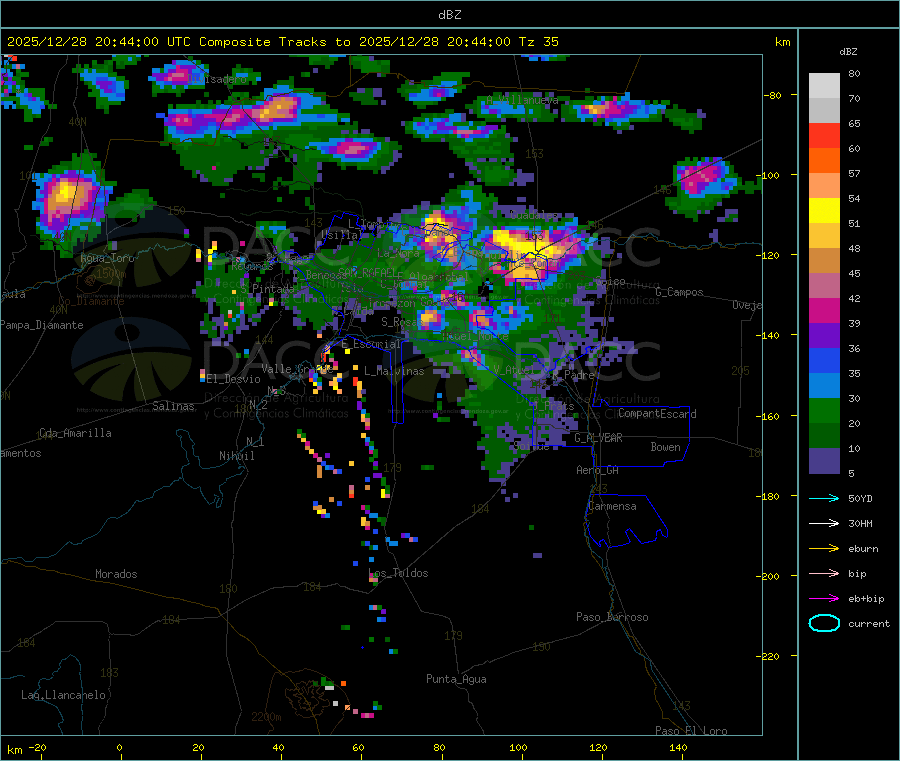Click the 'Pampa_Diamante' place label
Image resolution: width=900 pixels, height=761 pixels.
[x=41, y=325]
